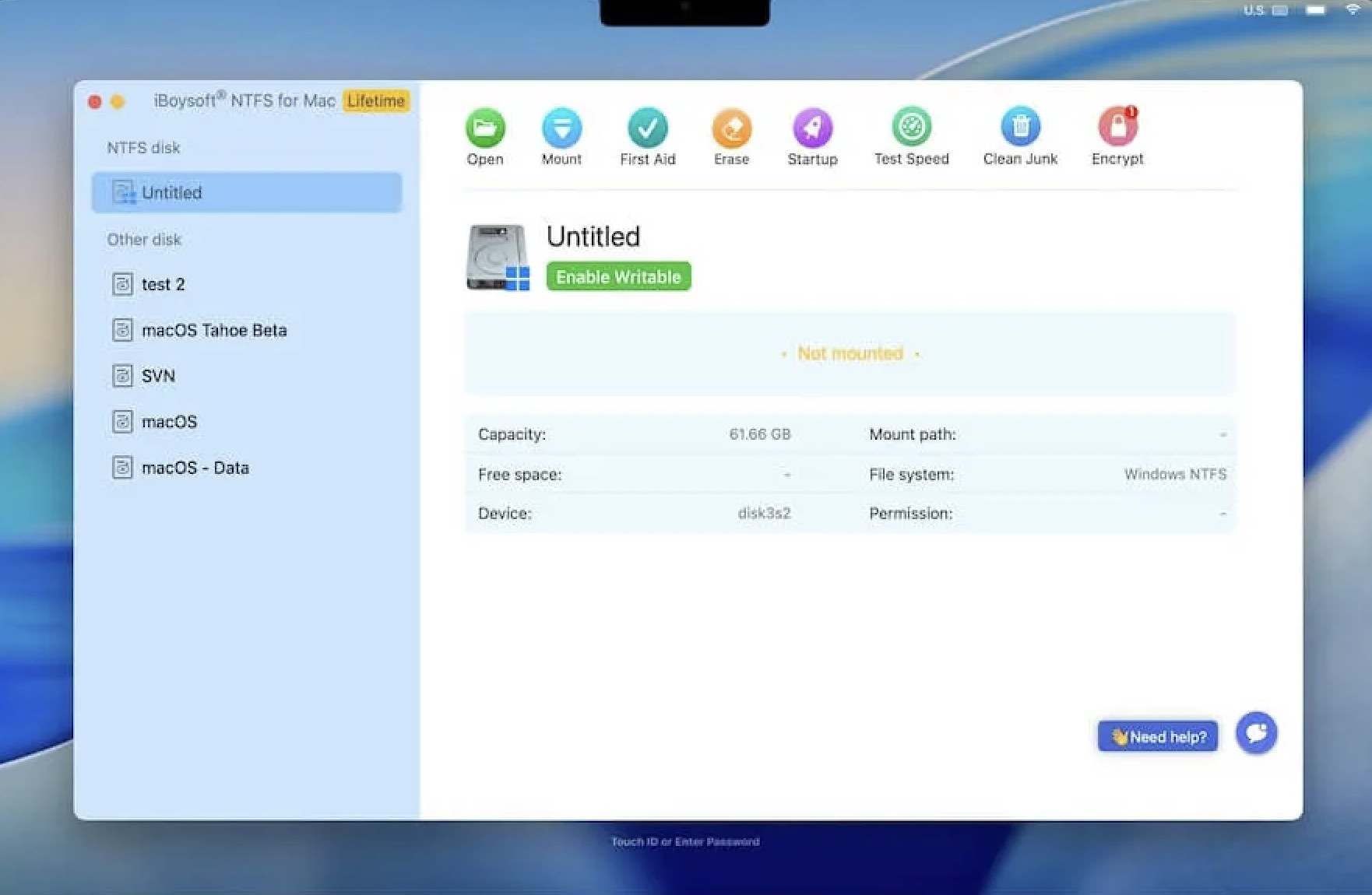The height and width of the screenshot is (895, 1372).
Task: Open the round chat bubble support icon
Action: tap(1256, 733)
